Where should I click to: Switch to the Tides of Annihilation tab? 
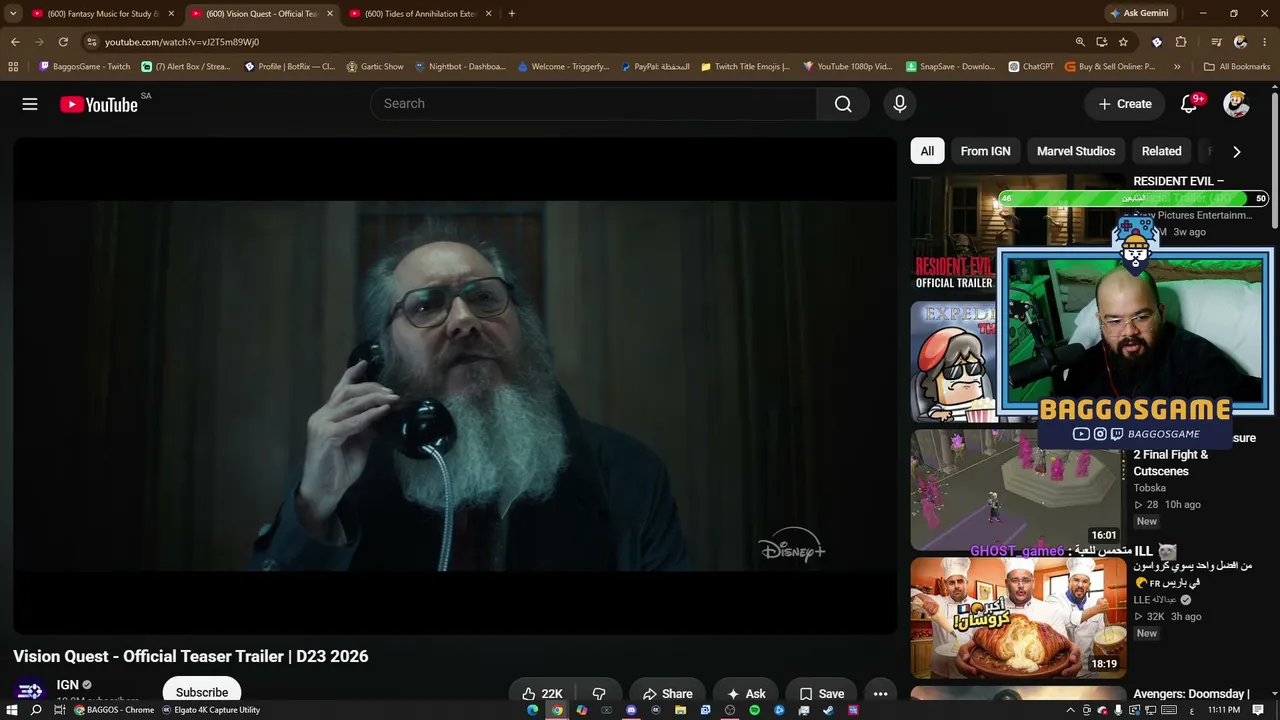coord(420,14)
